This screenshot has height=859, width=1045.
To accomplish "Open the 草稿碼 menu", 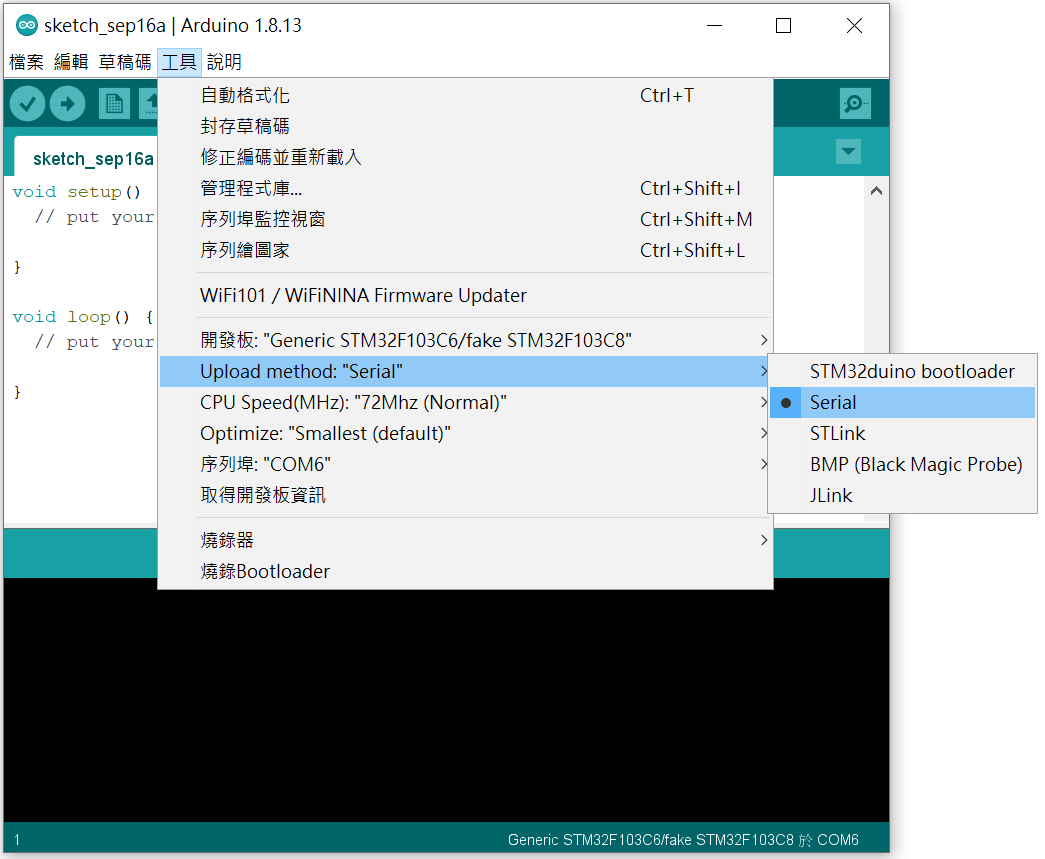I will [125, 62].
